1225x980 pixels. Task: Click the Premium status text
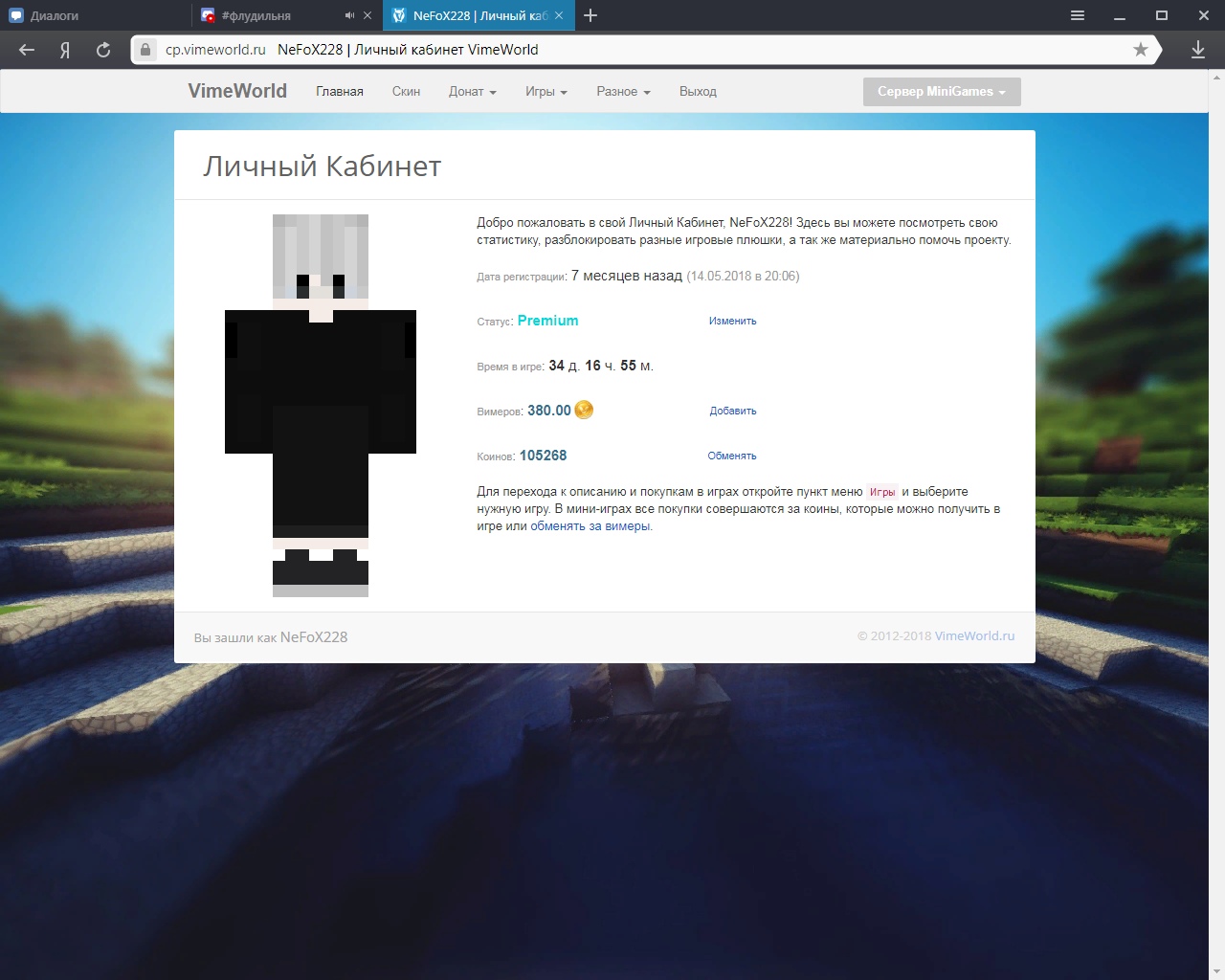547,321
